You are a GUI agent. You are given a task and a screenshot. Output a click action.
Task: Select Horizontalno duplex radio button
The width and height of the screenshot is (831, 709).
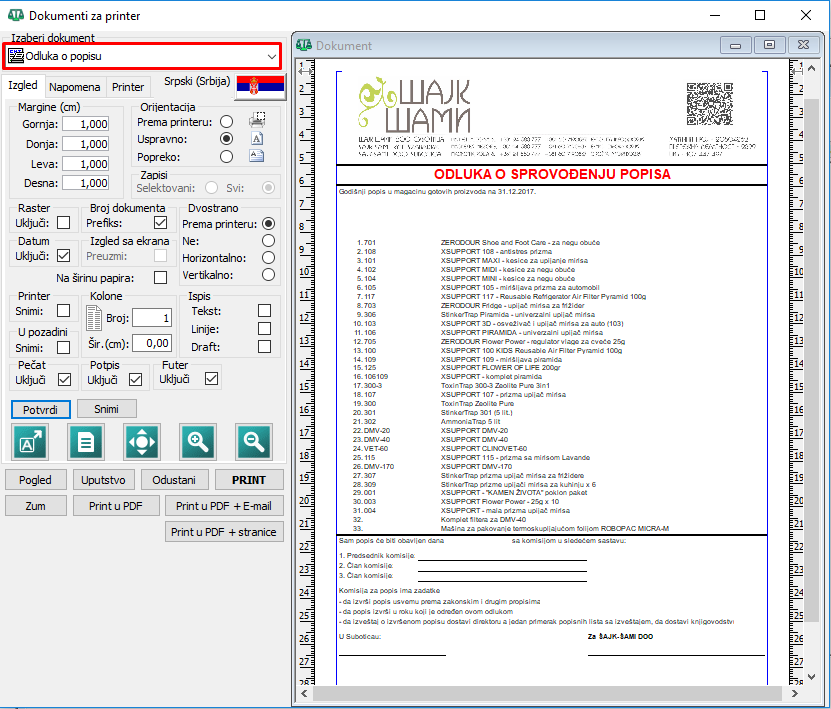269,258
